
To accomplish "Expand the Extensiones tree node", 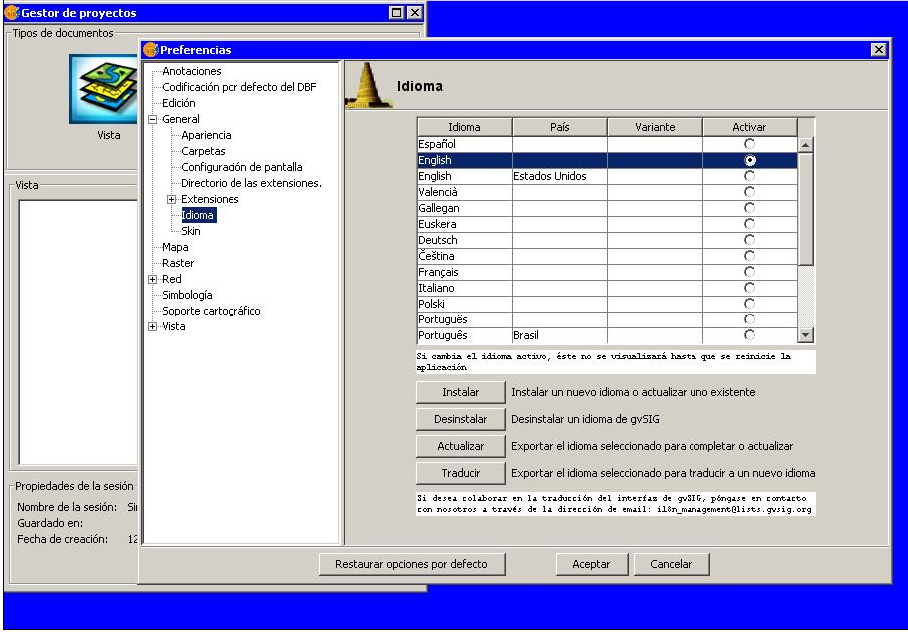I will coord(172,199).
